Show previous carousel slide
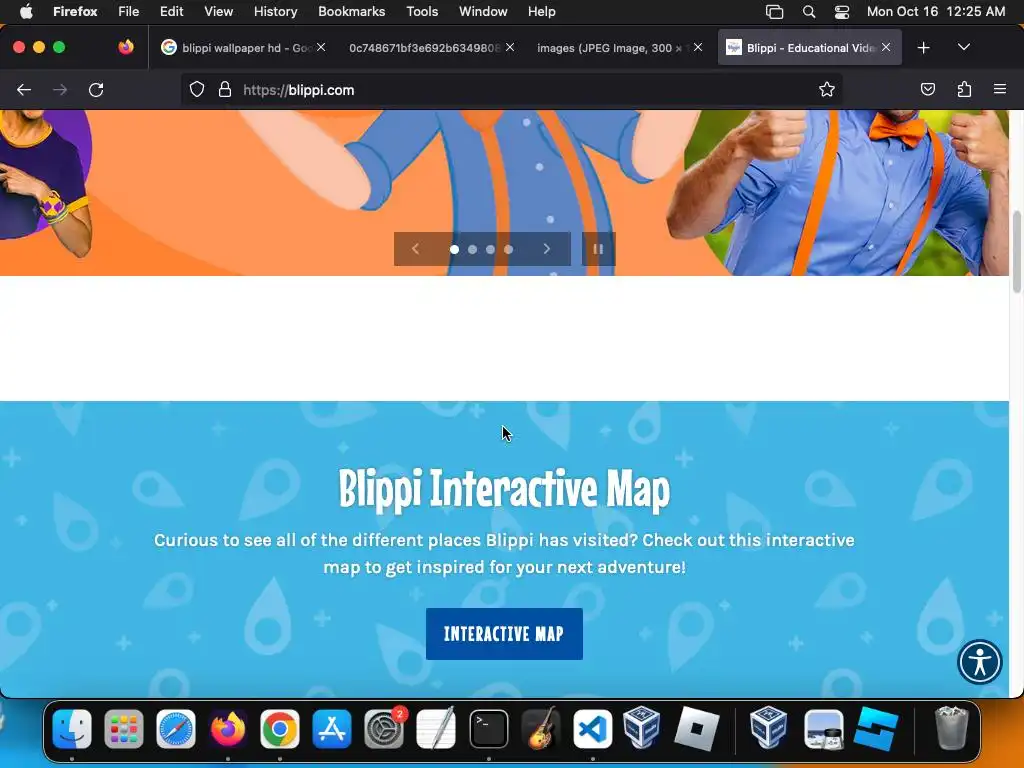This screenshot has width=1024, height=768. pyautogui.click(x=415, y=249)
